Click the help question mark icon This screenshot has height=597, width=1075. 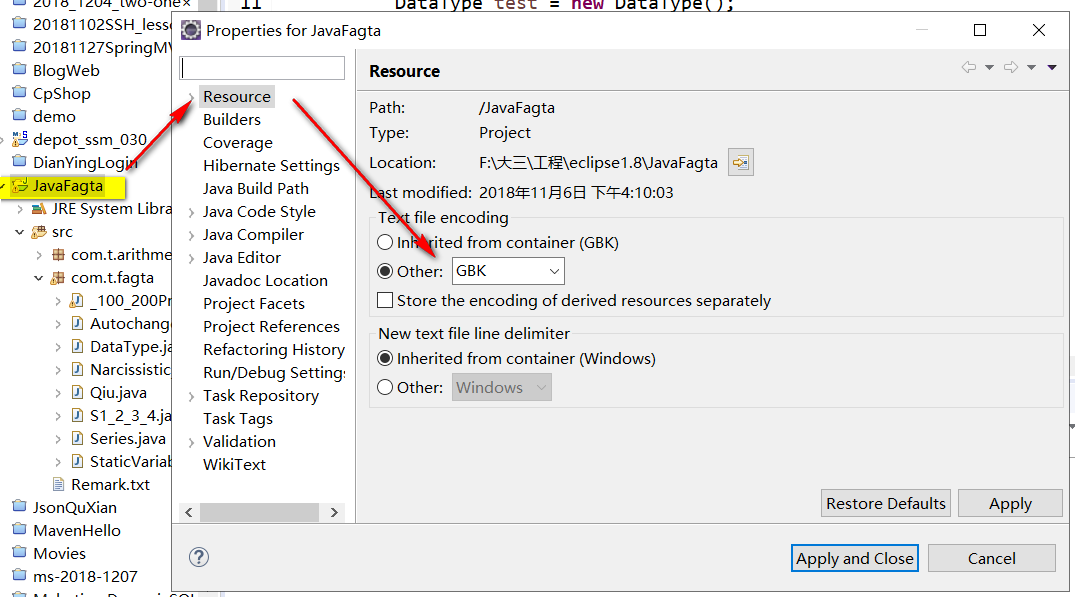point(199,557)
